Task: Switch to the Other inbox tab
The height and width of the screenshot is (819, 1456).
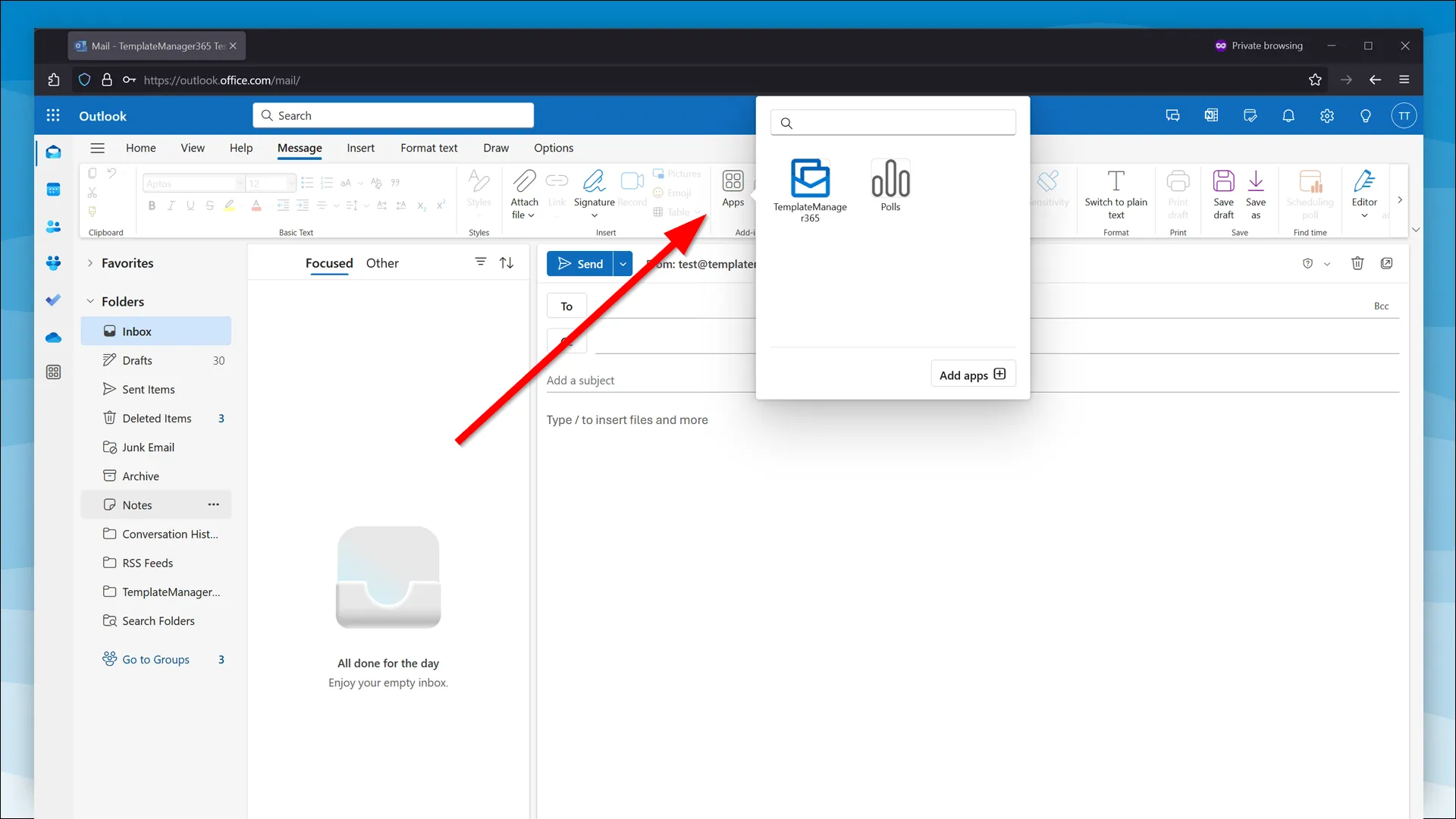Action: pos(382,263)
